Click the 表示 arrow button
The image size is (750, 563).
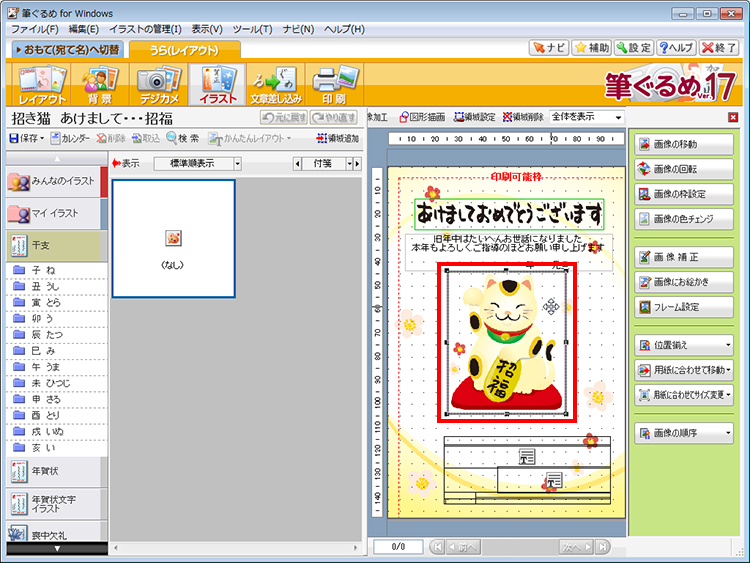(x=126, y=164)
